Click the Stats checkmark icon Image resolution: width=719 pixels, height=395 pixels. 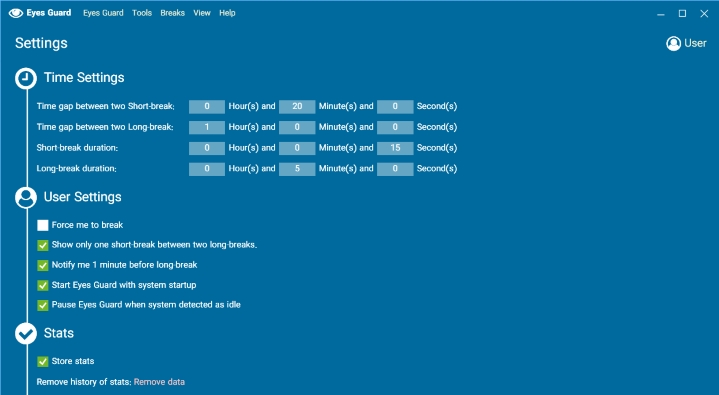pos(26,334)
